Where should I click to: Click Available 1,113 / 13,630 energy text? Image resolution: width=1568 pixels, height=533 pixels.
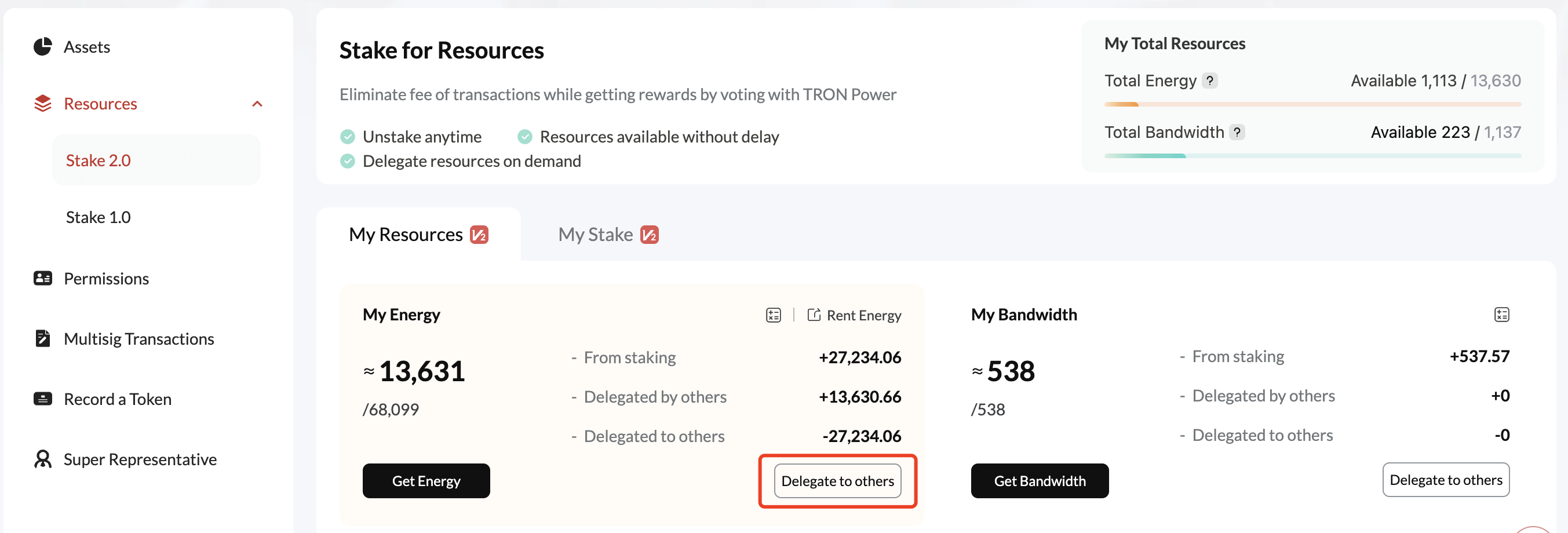coord(1436,81)
